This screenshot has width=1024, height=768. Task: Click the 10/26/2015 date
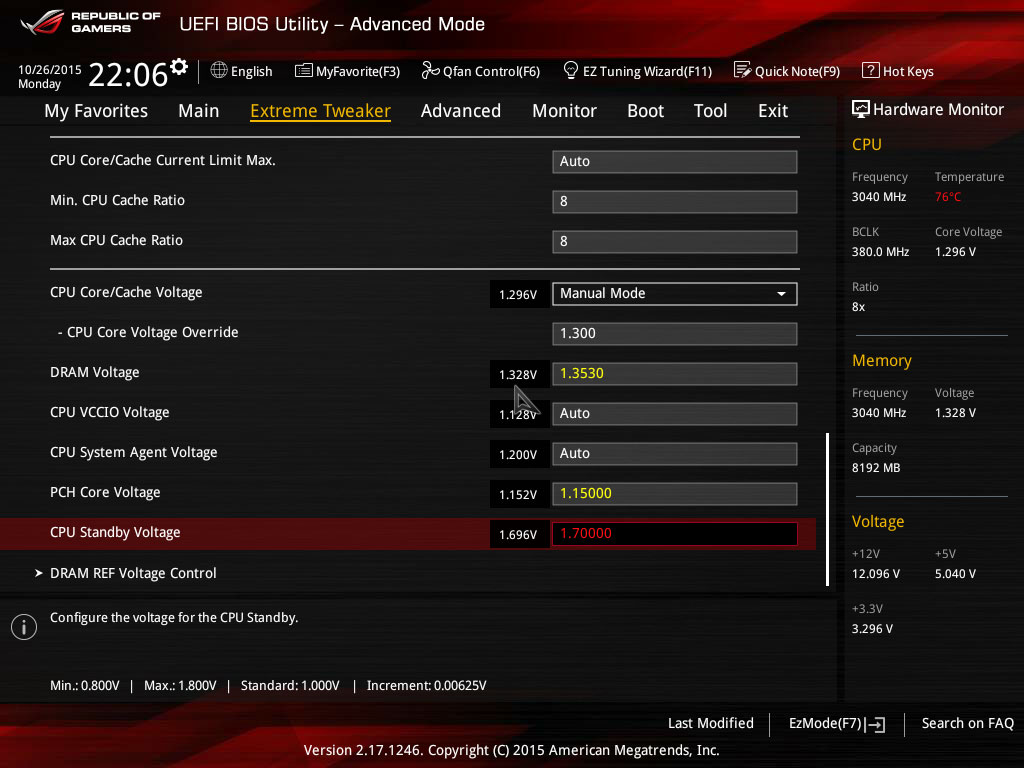(x=50, y=69)
